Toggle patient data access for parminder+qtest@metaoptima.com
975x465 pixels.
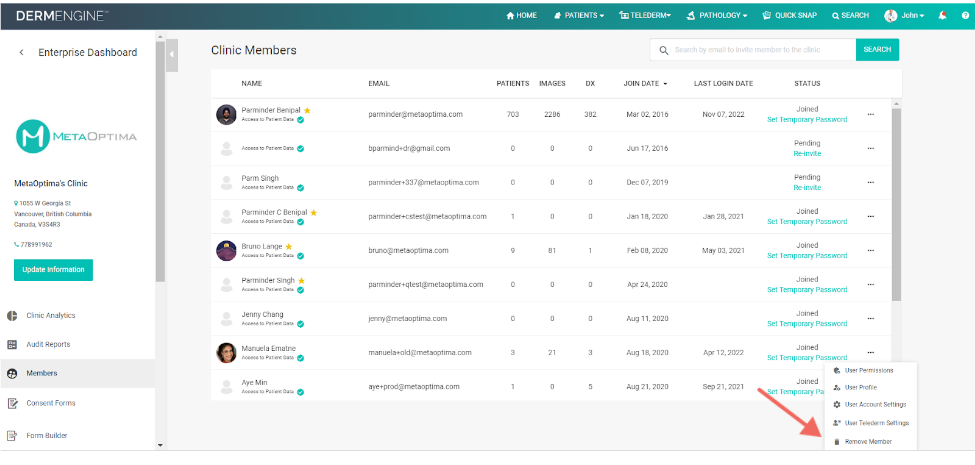pyautogui.click(x=300, y=290)
